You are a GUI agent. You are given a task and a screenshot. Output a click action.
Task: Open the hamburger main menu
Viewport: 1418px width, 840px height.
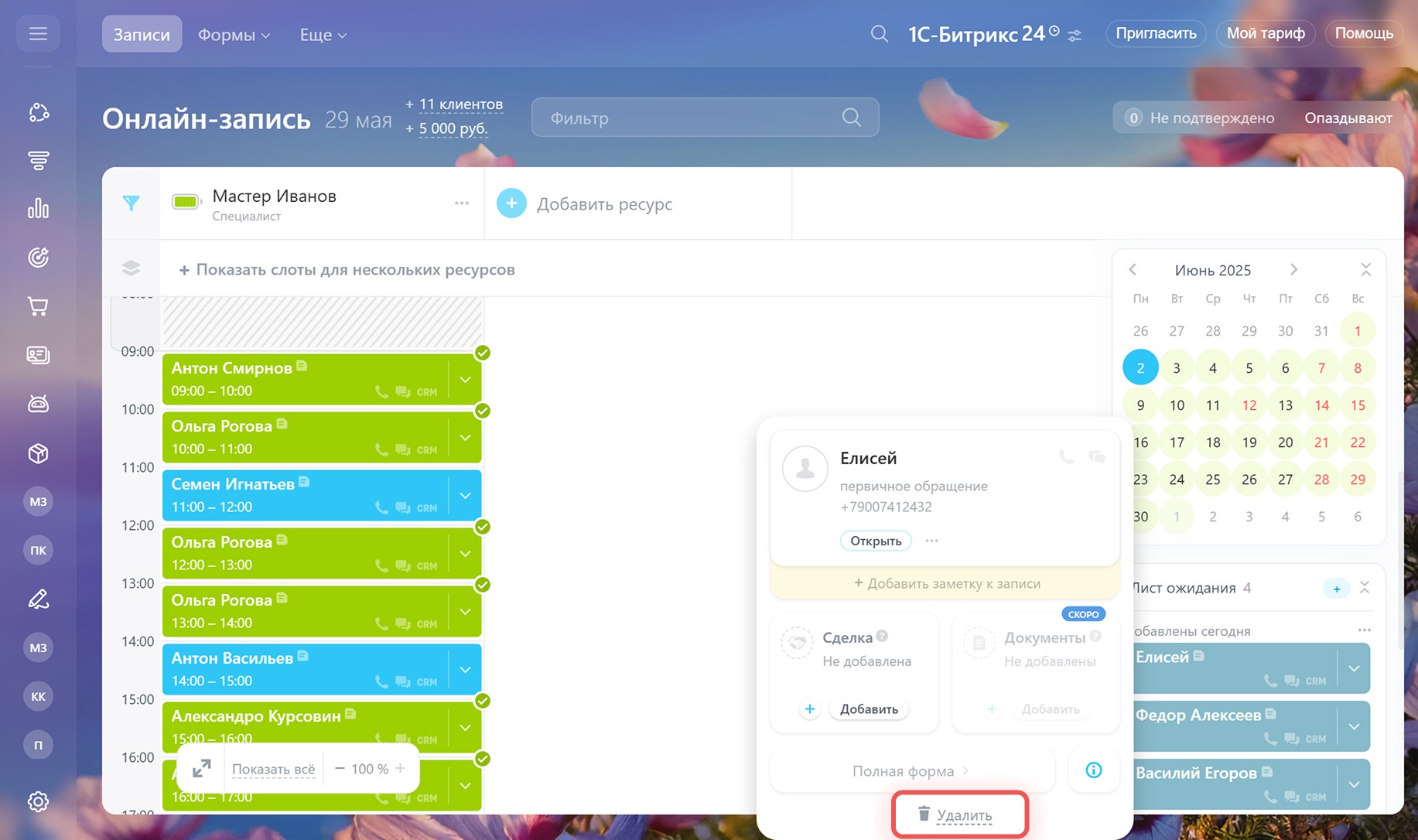(38, 34)
